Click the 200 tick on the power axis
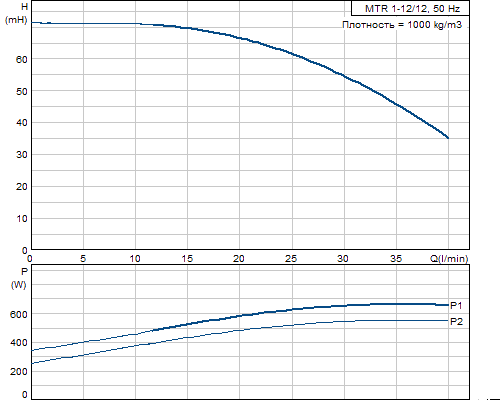The height and width of the screenshot is (400, 500). (19, 371)
